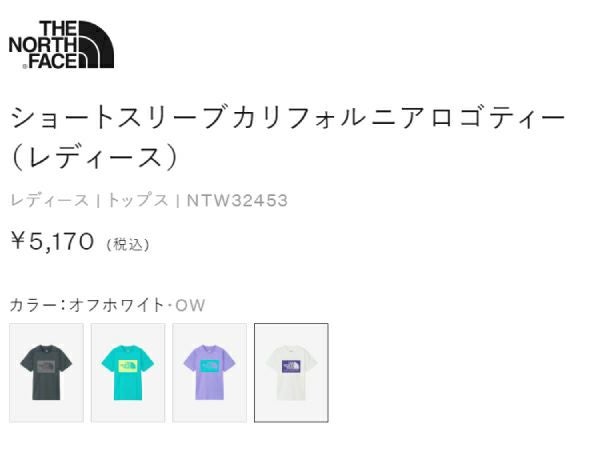The height and width of the screenshot is (450, 600).
Task: Click THE NORTH FACE wordmark text
Action: pos(43,45)
